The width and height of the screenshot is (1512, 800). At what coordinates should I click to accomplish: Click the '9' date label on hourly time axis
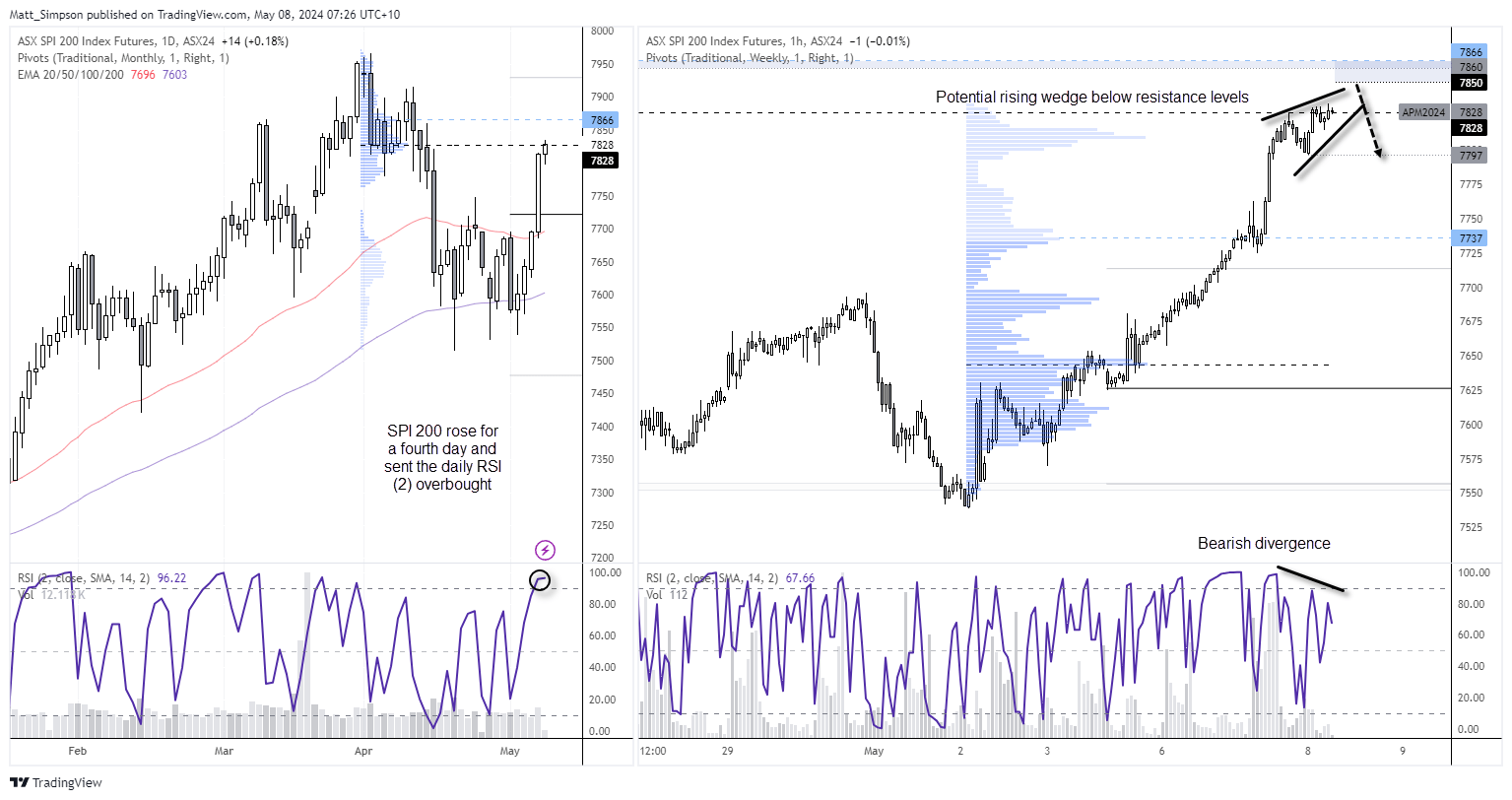pos(1402,751)
